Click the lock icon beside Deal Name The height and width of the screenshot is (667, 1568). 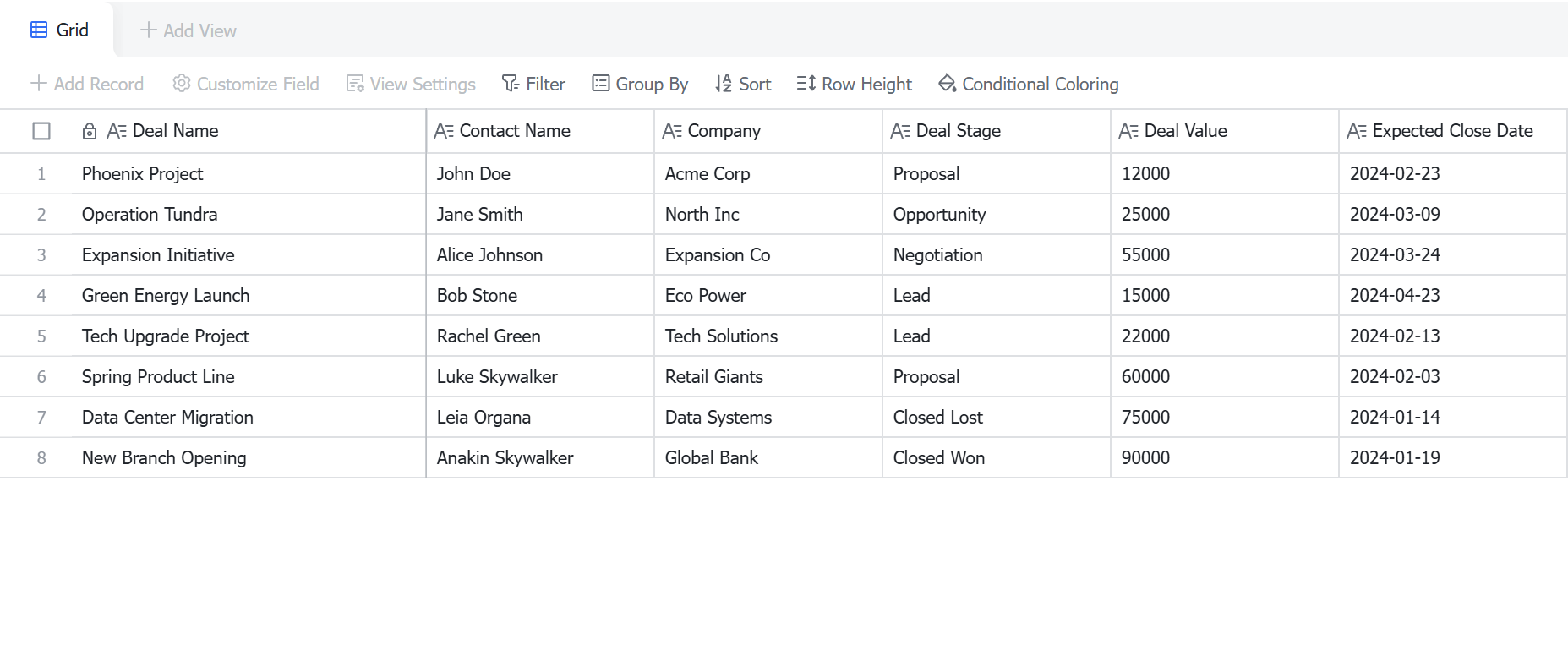pos(90,131)
